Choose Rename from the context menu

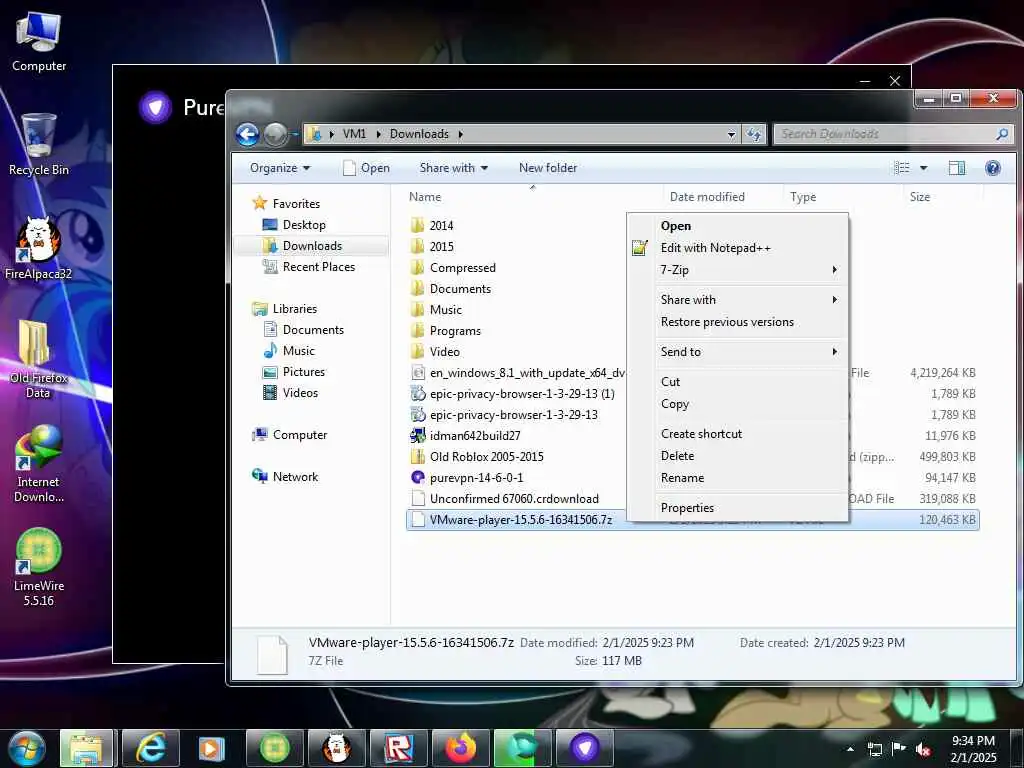(x=751, y=478)
